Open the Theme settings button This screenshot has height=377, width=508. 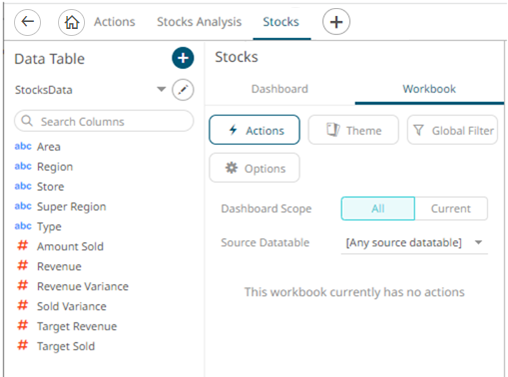tap(353, 130)
